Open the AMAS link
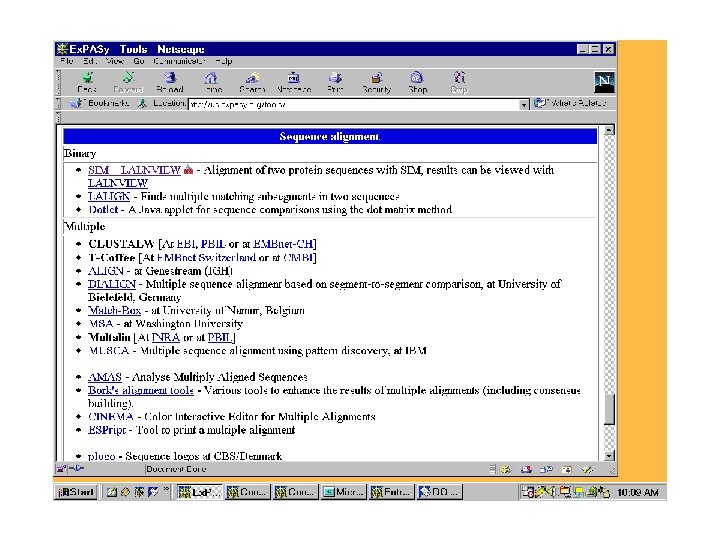 click(x=105, y=377)
